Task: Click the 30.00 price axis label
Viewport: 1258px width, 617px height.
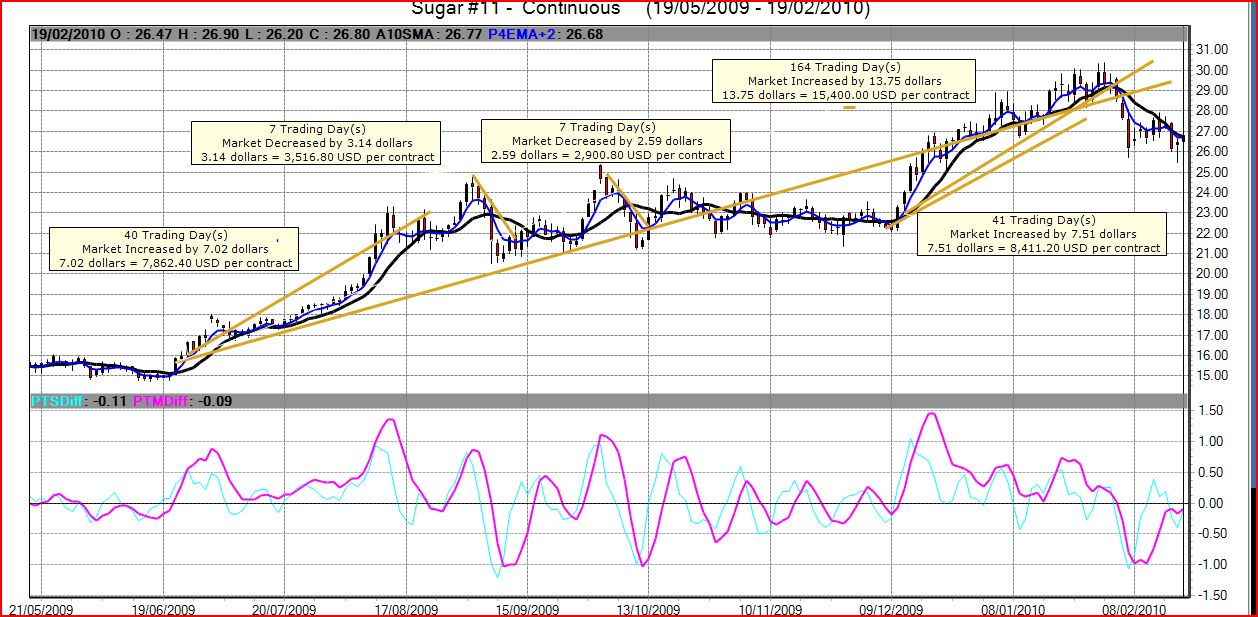Action: pos(1212,70)
